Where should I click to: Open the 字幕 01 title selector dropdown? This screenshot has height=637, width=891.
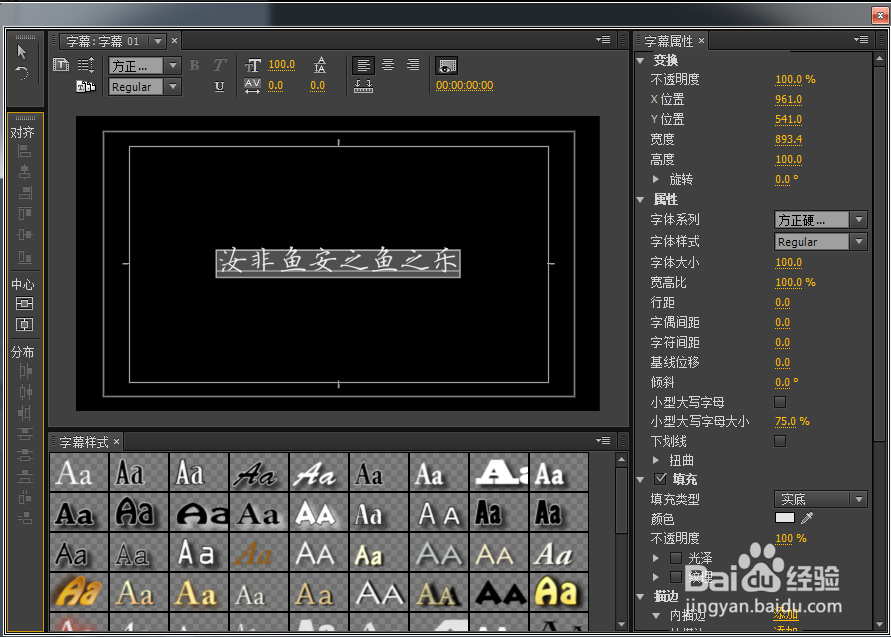pos(158,41)
